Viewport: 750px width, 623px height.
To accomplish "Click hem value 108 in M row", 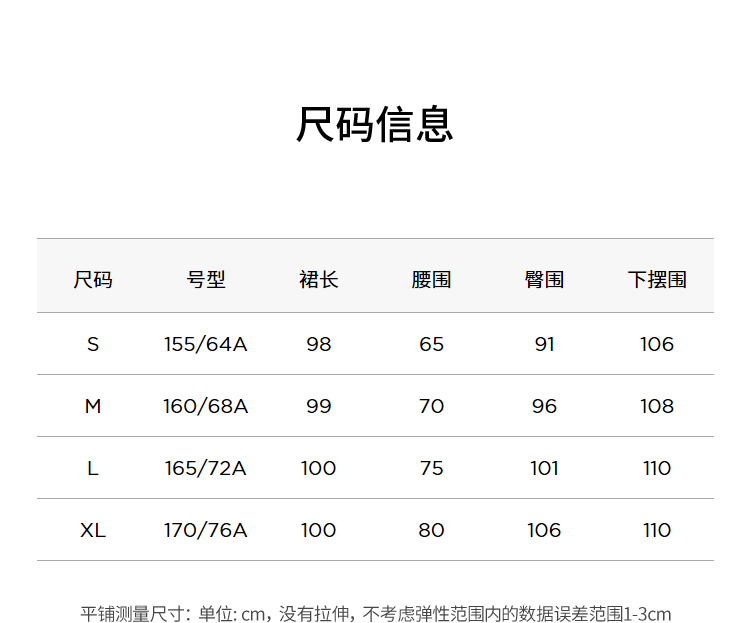I will (x=657, y=406).
